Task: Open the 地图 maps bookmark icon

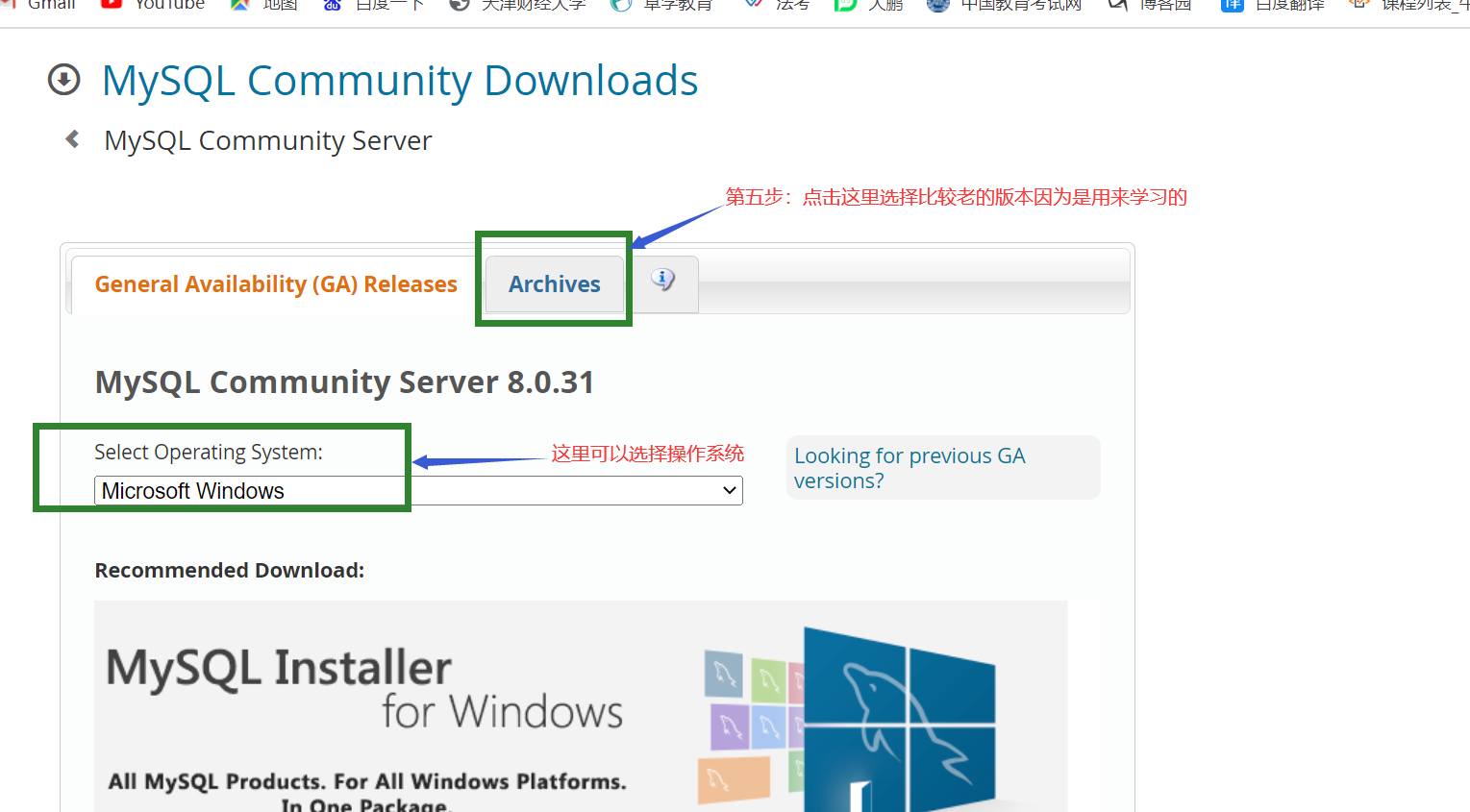Action: (240, 4)
